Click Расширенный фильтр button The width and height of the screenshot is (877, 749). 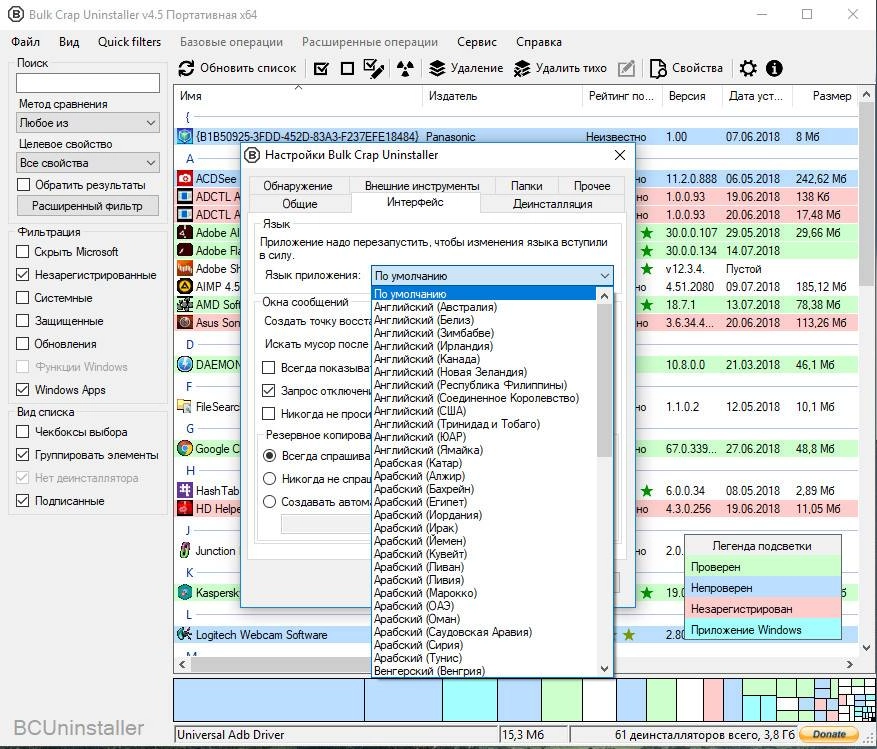coord(87,206)
